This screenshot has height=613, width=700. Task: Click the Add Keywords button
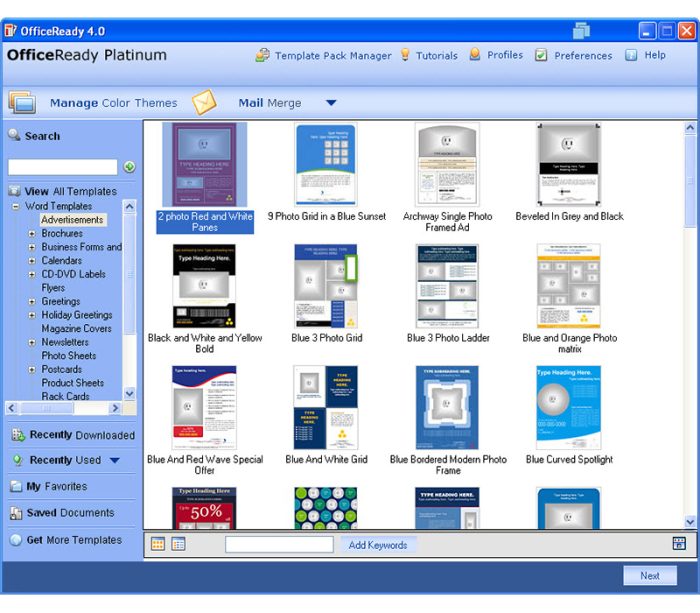[x=378, y=545]
